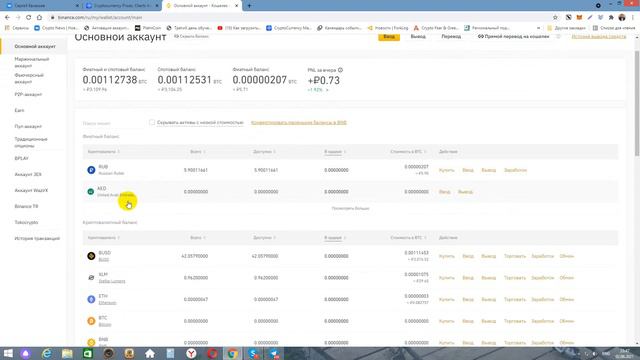Click the top Перевод transfer button
Viewport: 640px width, 360px height.
point(451,37)
